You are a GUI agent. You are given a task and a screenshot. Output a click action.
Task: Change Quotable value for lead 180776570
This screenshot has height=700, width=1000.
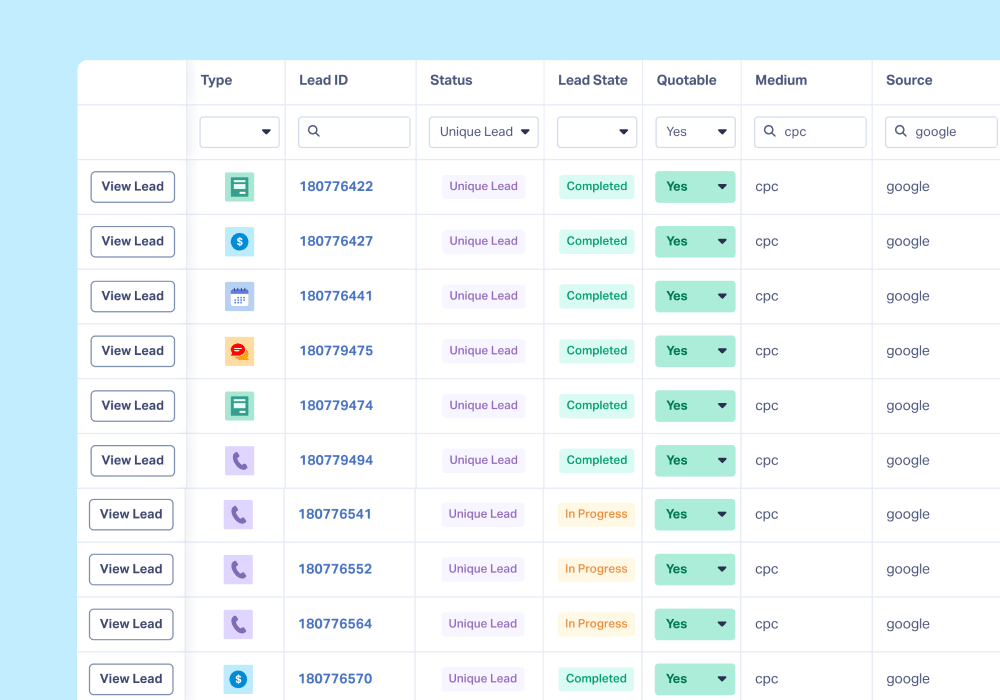695,679
